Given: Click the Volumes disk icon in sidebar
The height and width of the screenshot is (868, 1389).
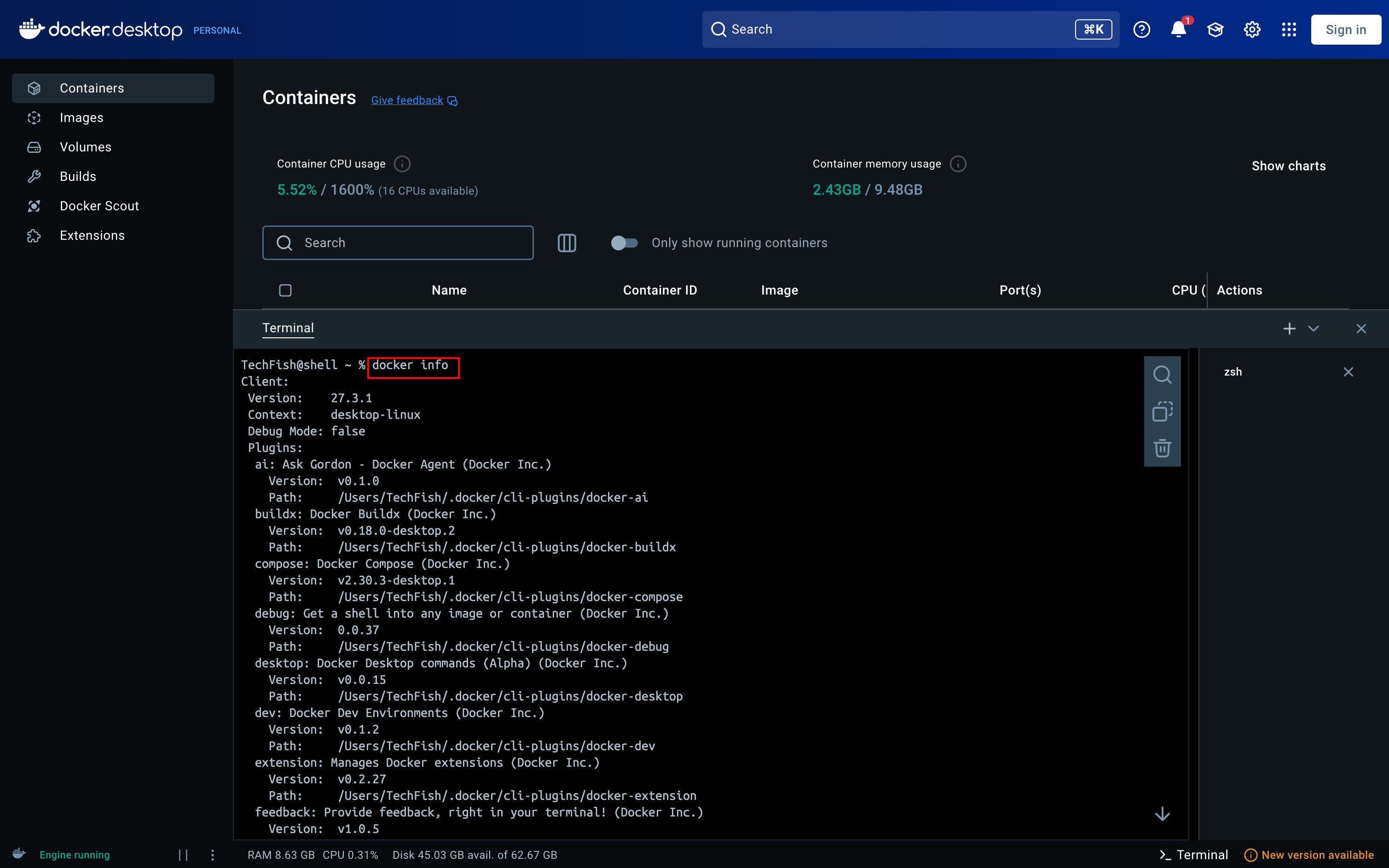Looking at the screenshot, I should (x=35, y=147).
